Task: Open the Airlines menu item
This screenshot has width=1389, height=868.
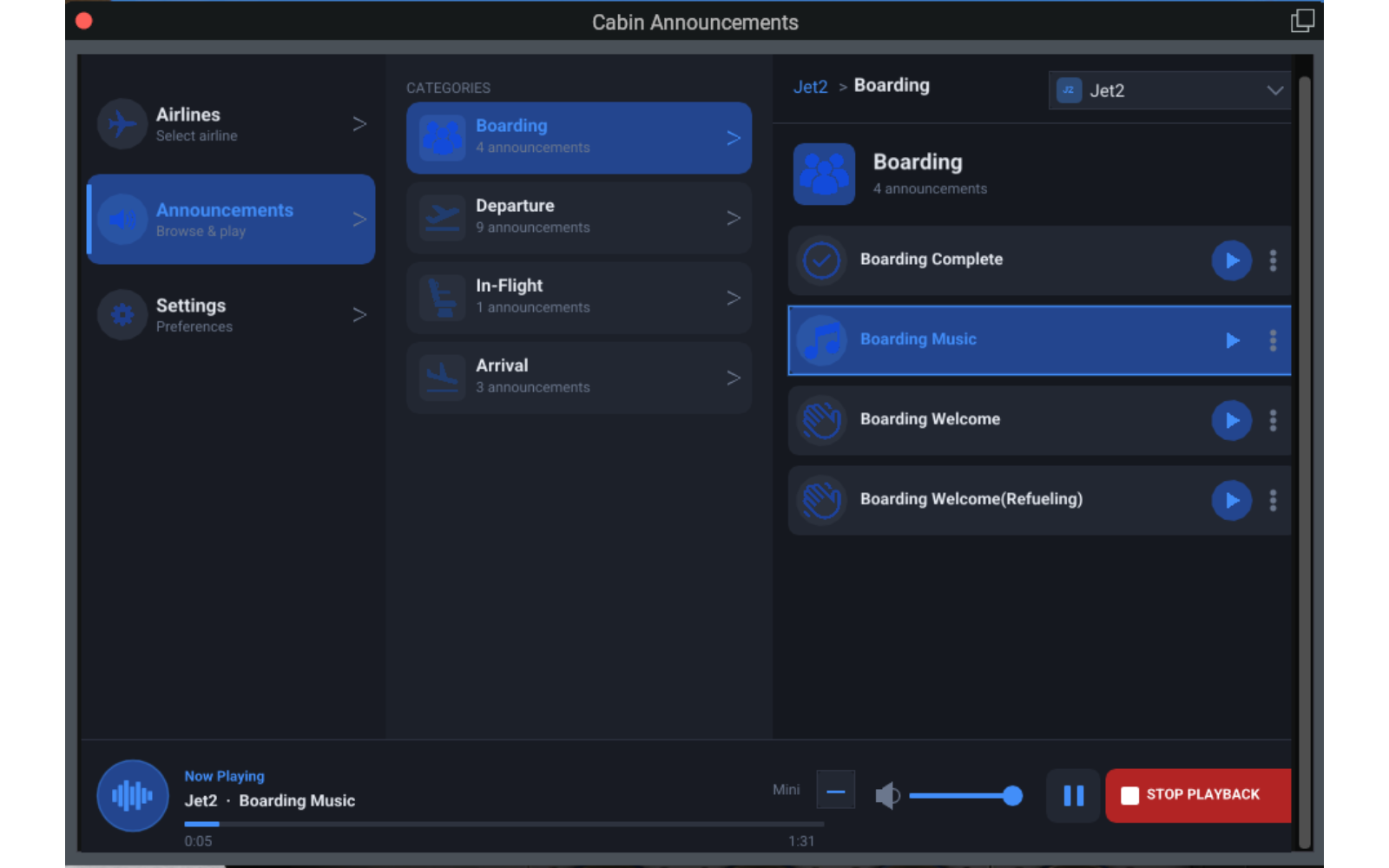Action: coord(231,124)
